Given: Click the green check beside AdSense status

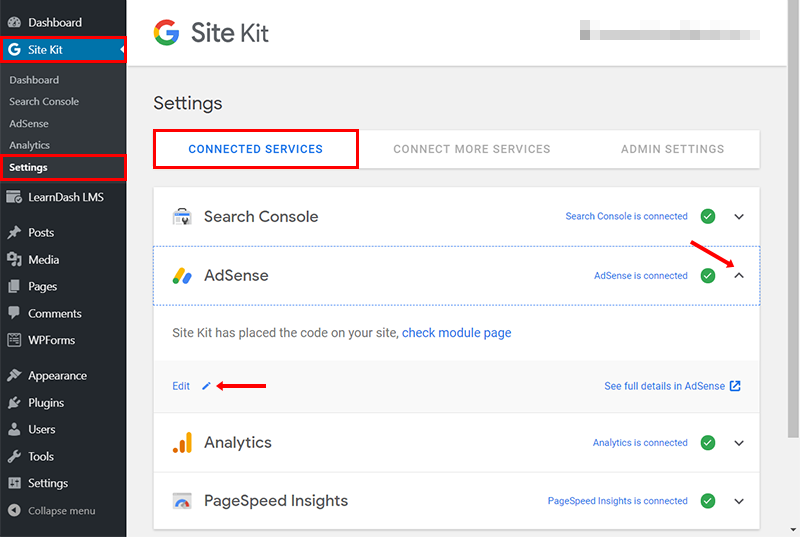Looking at the screenshot, I should (x=708, y=275).
